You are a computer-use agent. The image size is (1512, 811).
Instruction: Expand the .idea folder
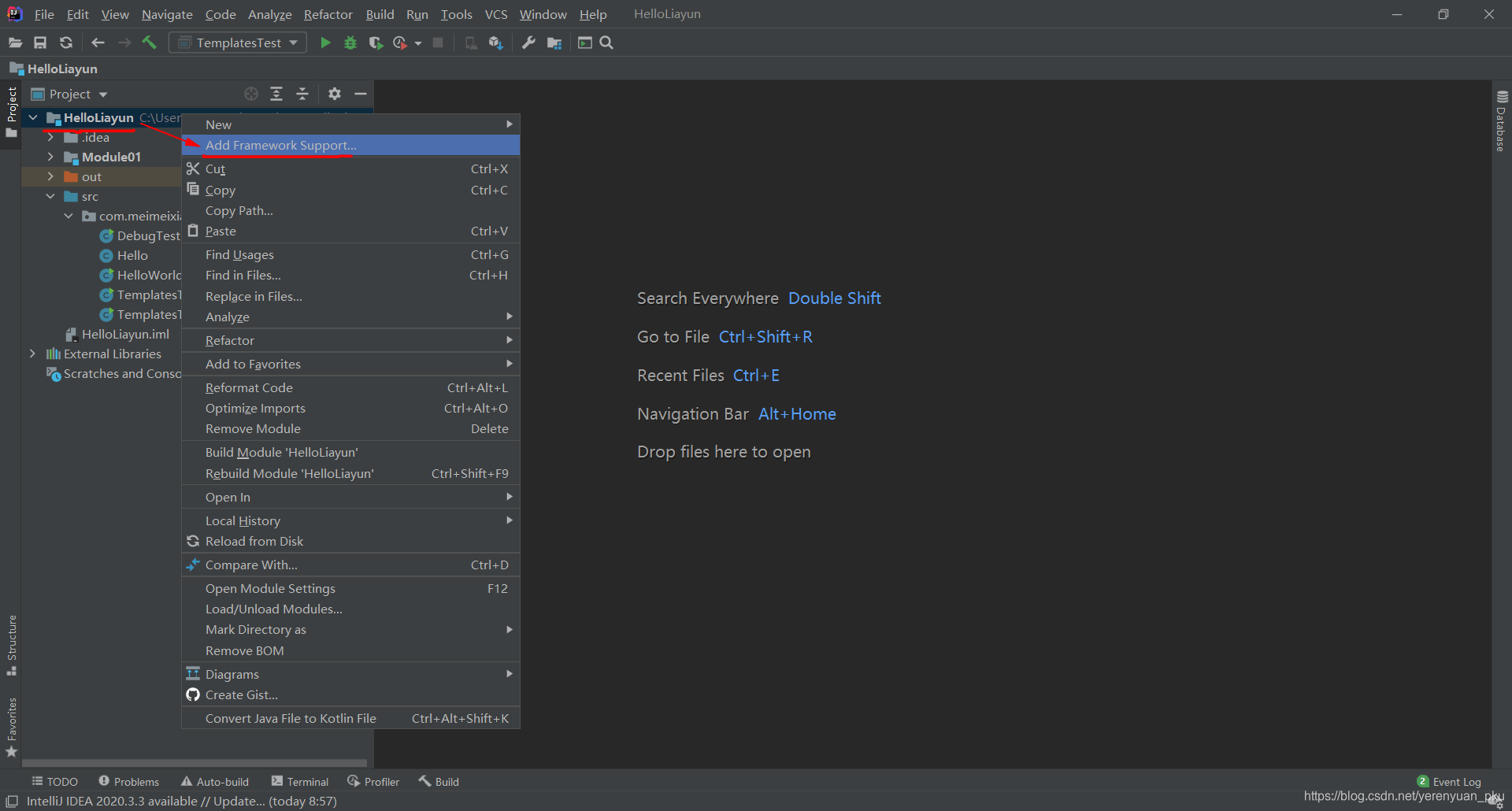click(x=50, y=137)
